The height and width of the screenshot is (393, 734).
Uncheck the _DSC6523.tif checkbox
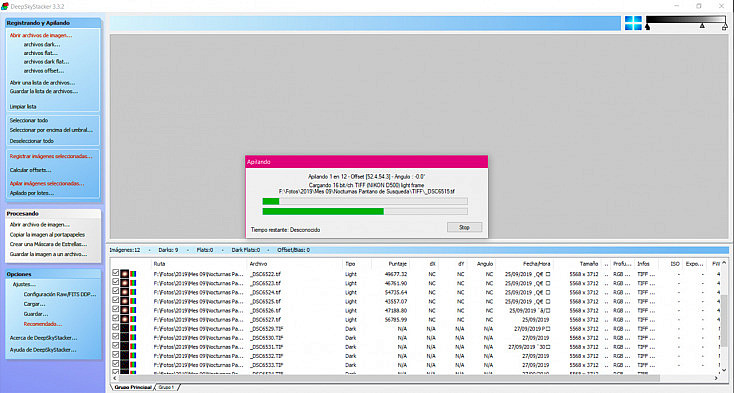tap(116, 282)
